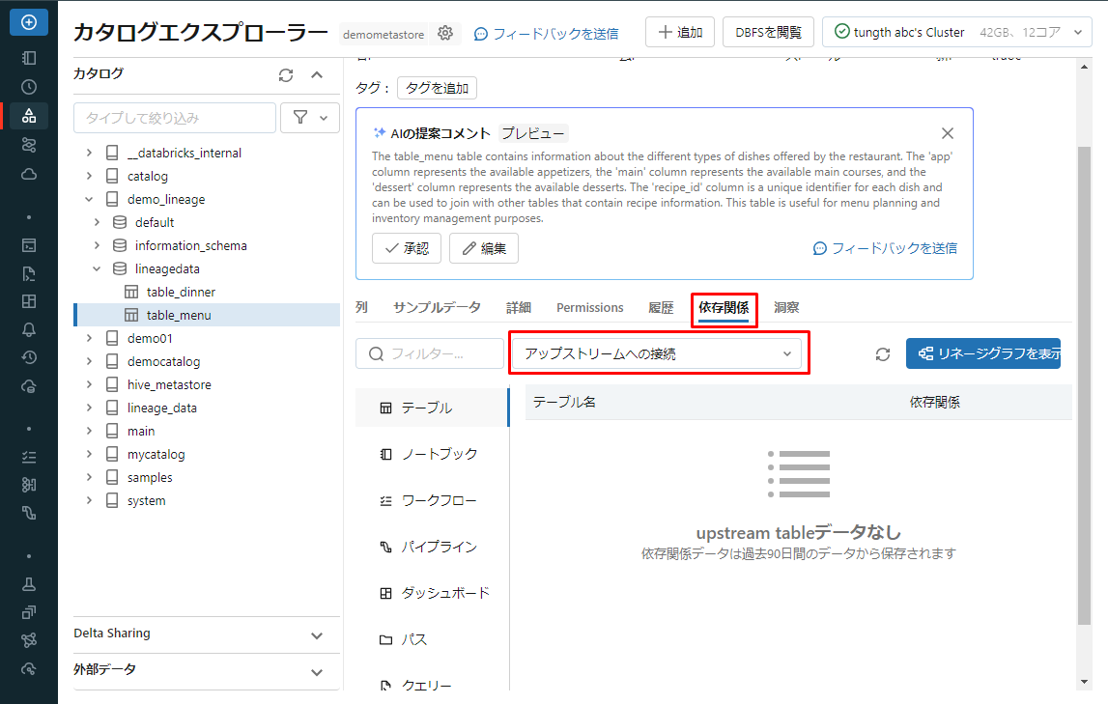Refresh the catalog tree list

[x=286, y=75]
